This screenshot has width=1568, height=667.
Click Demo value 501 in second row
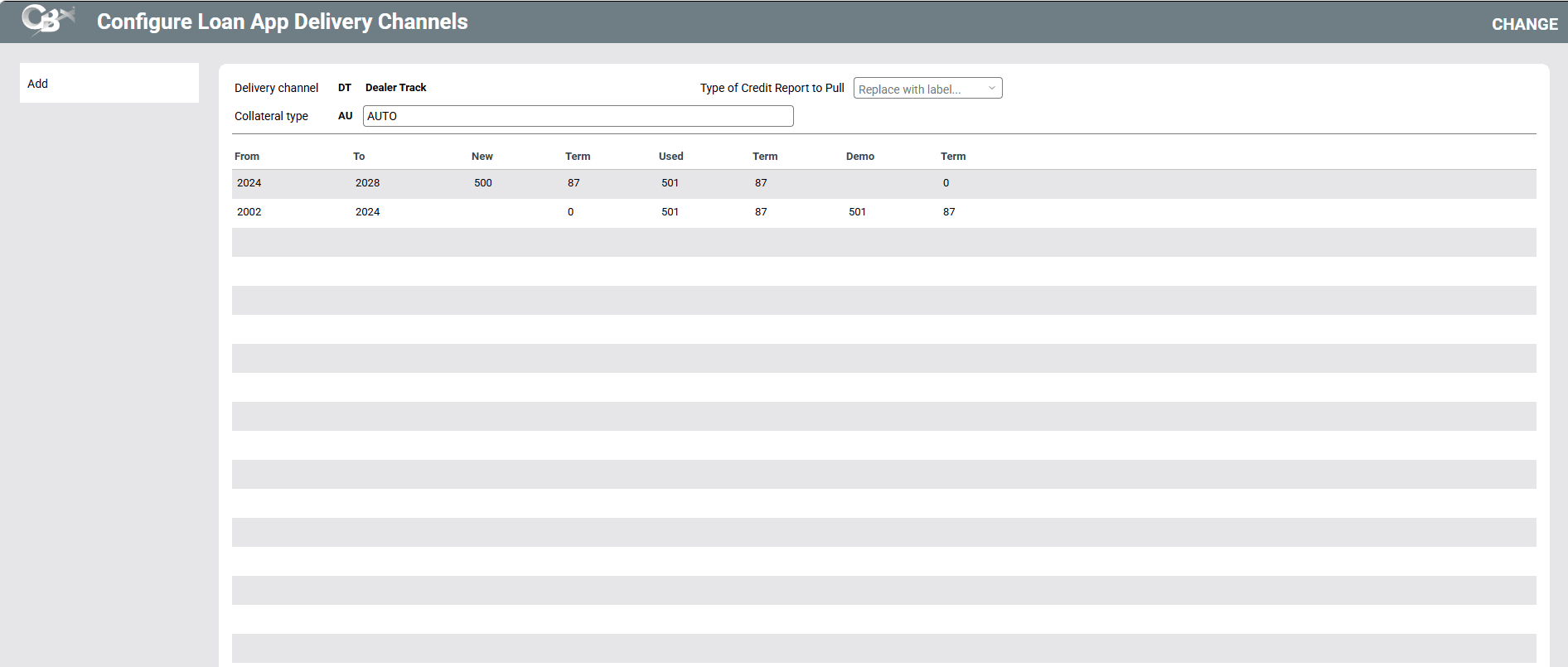coord(857,212)
